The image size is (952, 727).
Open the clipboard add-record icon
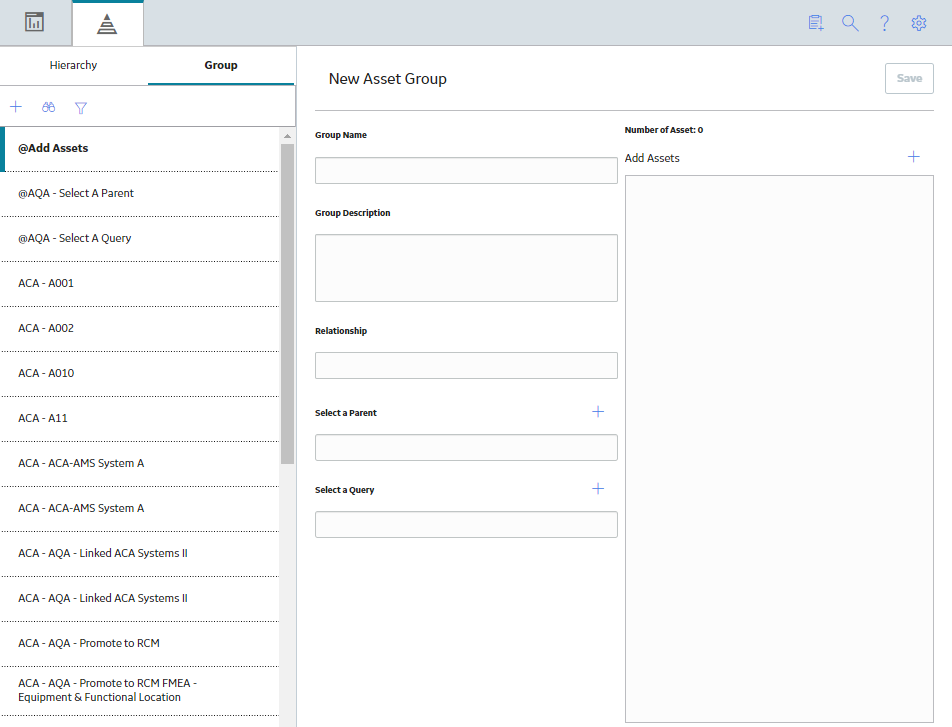(816, 23)
